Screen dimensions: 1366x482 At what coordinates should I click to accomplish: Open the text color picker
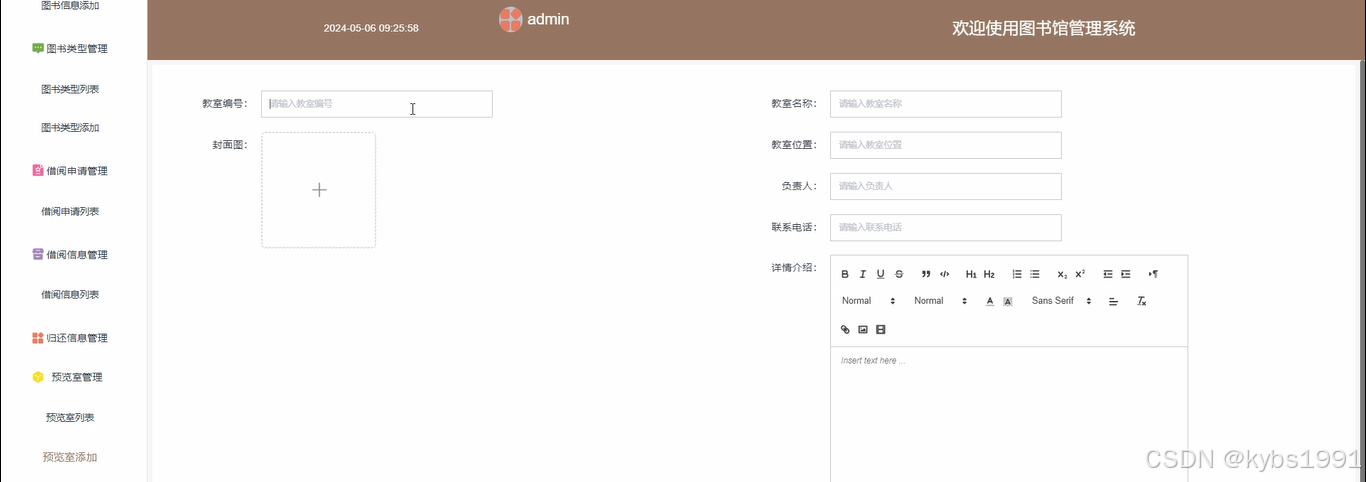pos(990,301)
